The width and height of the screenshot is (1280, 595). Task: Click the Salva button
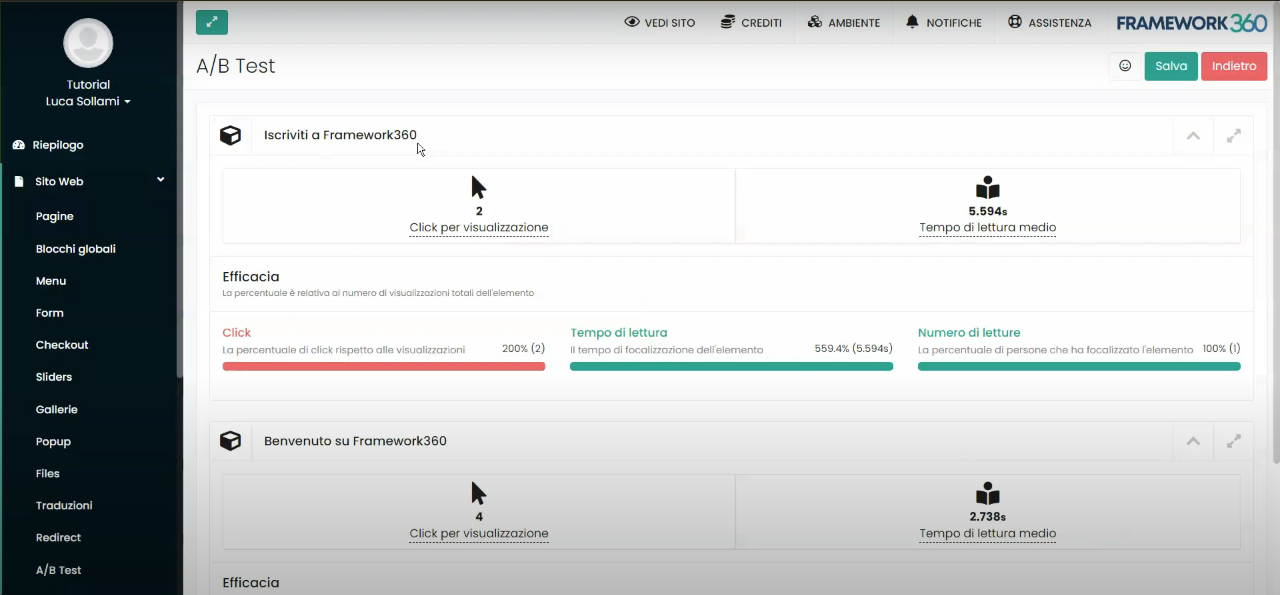1171,66
